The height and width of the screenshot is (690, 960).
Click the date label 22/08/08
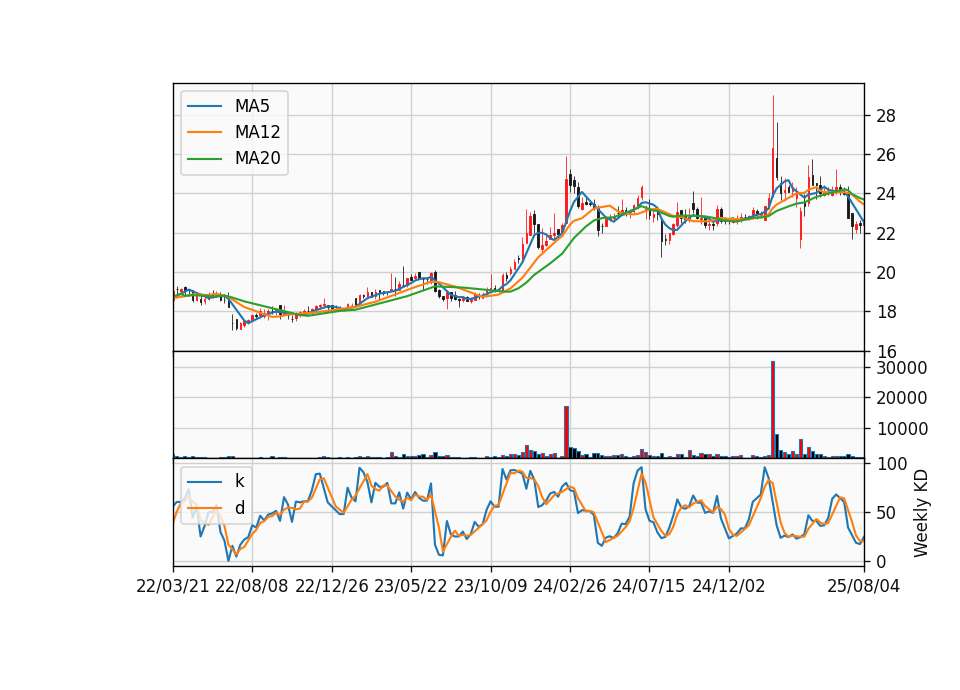[252, 586]
